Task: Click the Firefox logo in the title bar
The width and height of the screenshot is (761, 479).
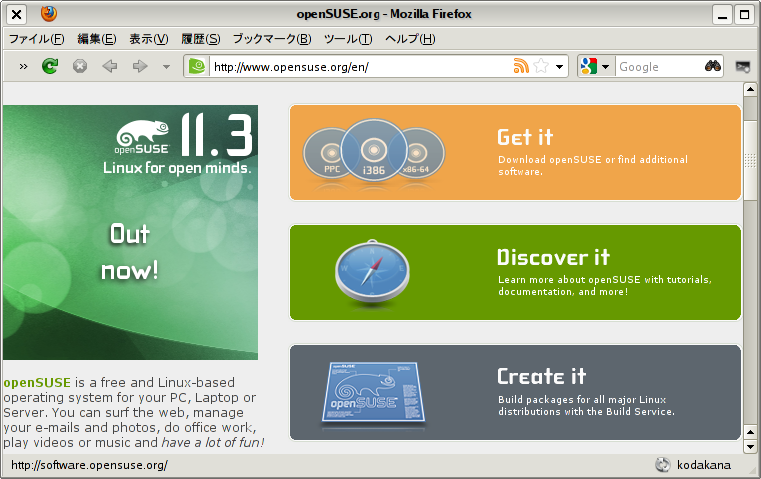Action: [49, 14]
